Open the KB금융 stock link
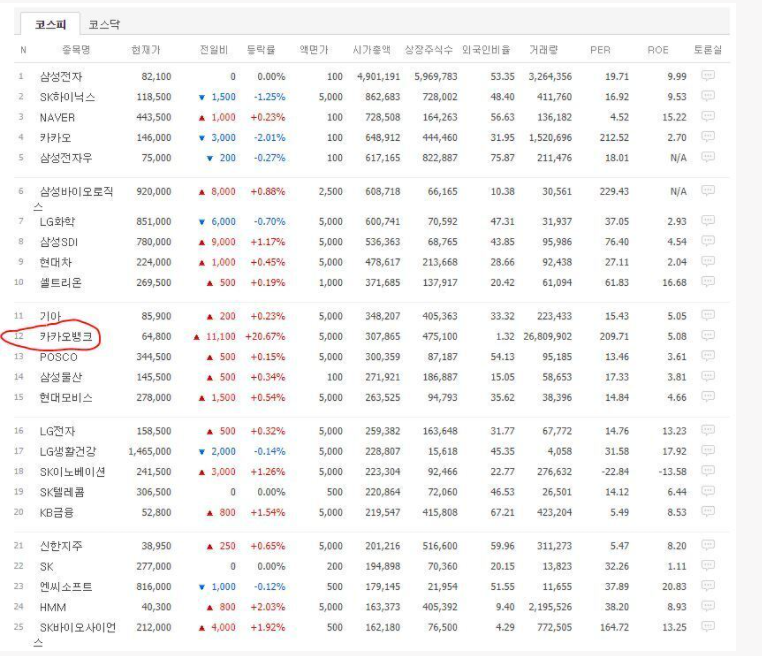 click(x=56, y=512)
